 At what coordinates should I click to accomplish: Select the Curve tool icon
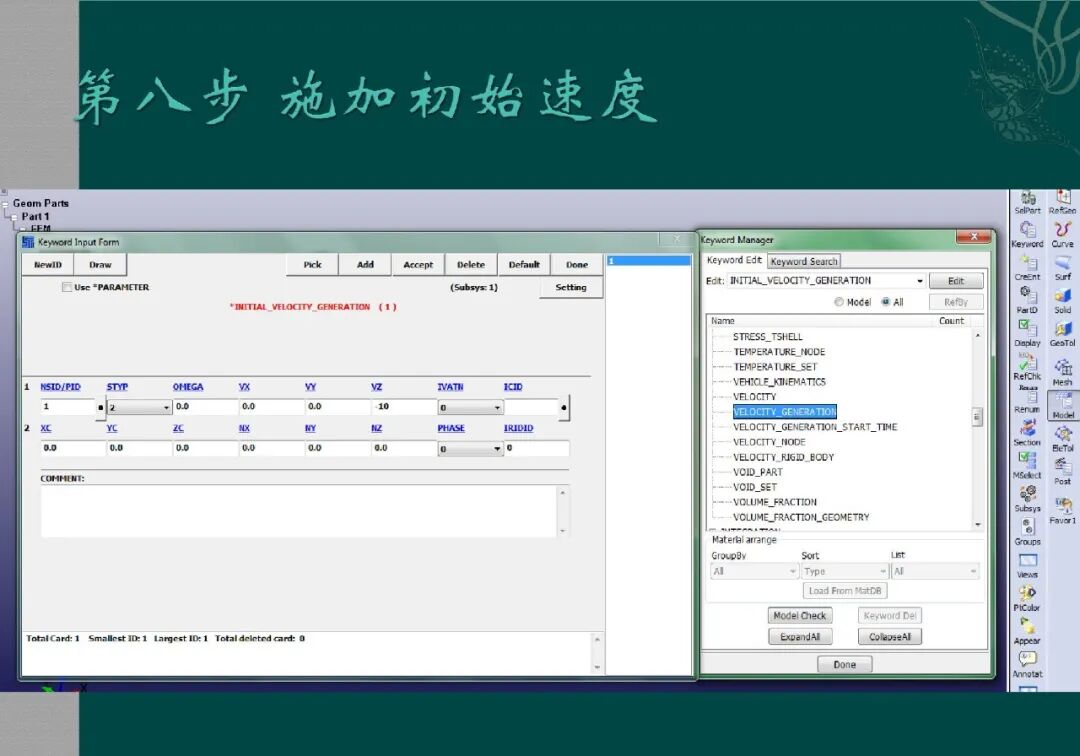1063,234
